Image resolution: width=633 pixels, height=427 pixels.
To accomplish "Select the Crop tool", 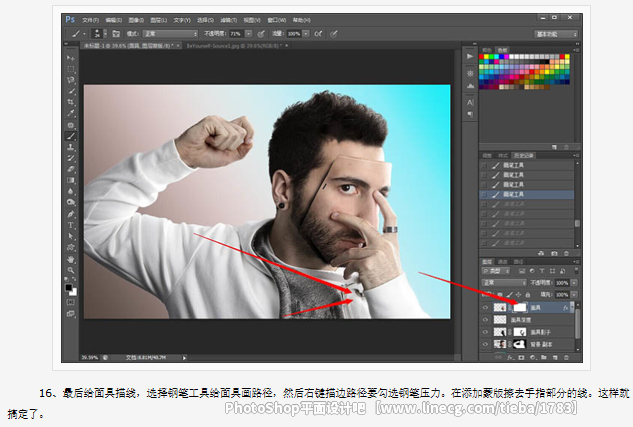I will pyautogui.click(x=71, y=102).
